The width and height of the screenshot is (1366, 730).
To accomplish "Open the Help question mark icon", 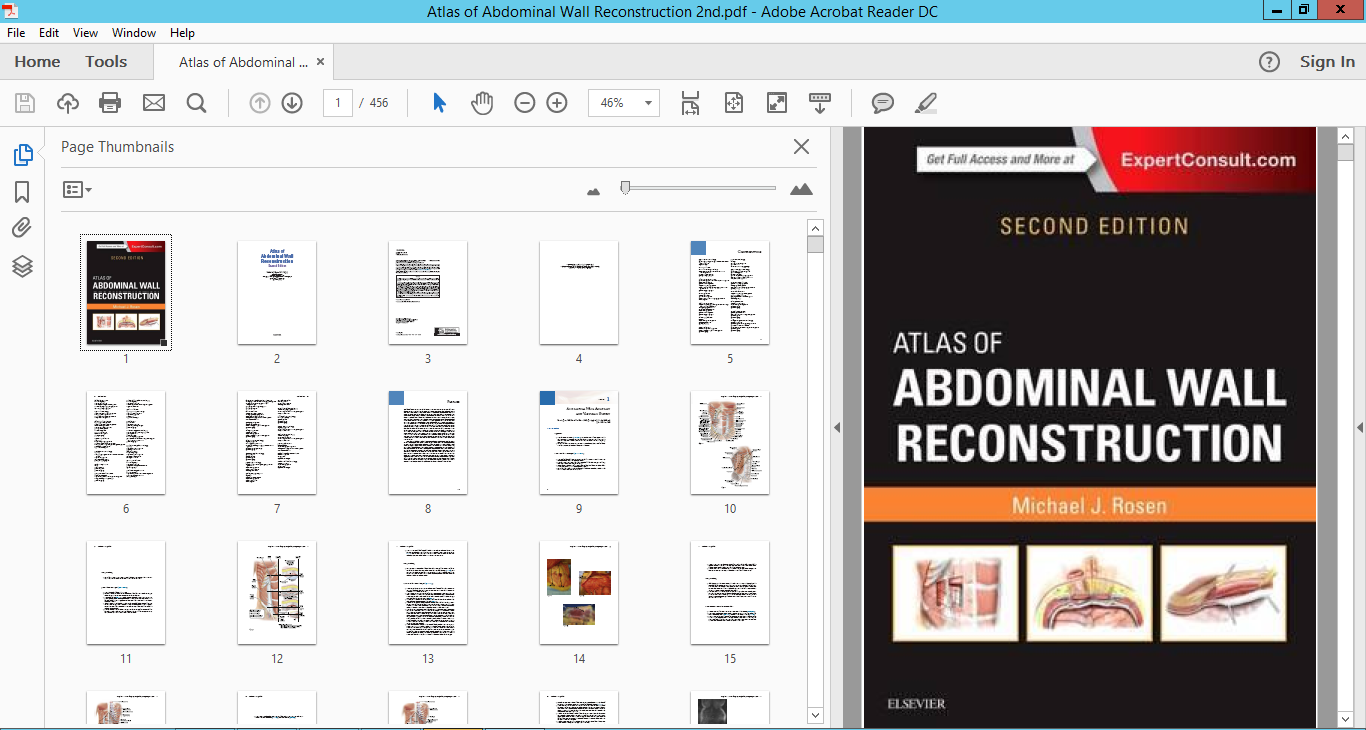I will point(1269,62).
